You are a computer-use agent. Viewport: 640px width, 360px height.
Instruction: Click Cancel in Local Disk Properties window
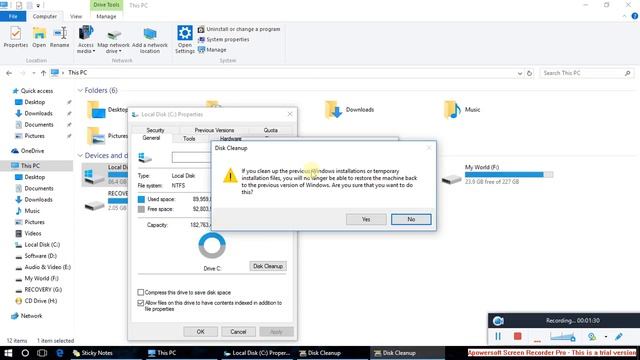click(238, 332)
